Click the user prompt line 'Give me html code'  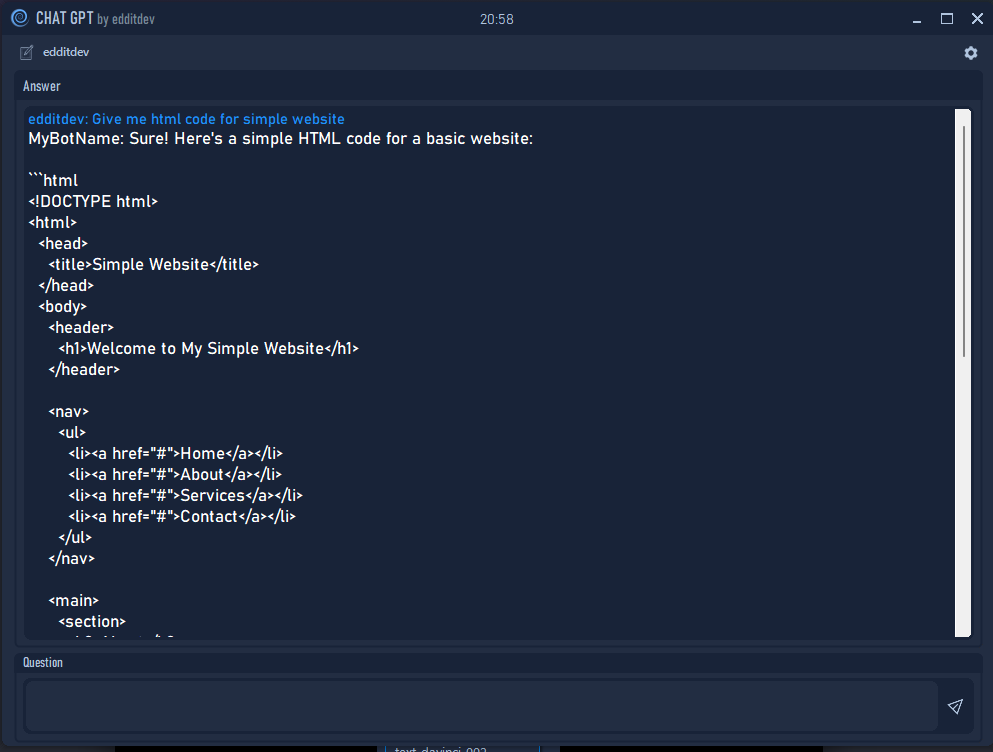pos(186,119)
